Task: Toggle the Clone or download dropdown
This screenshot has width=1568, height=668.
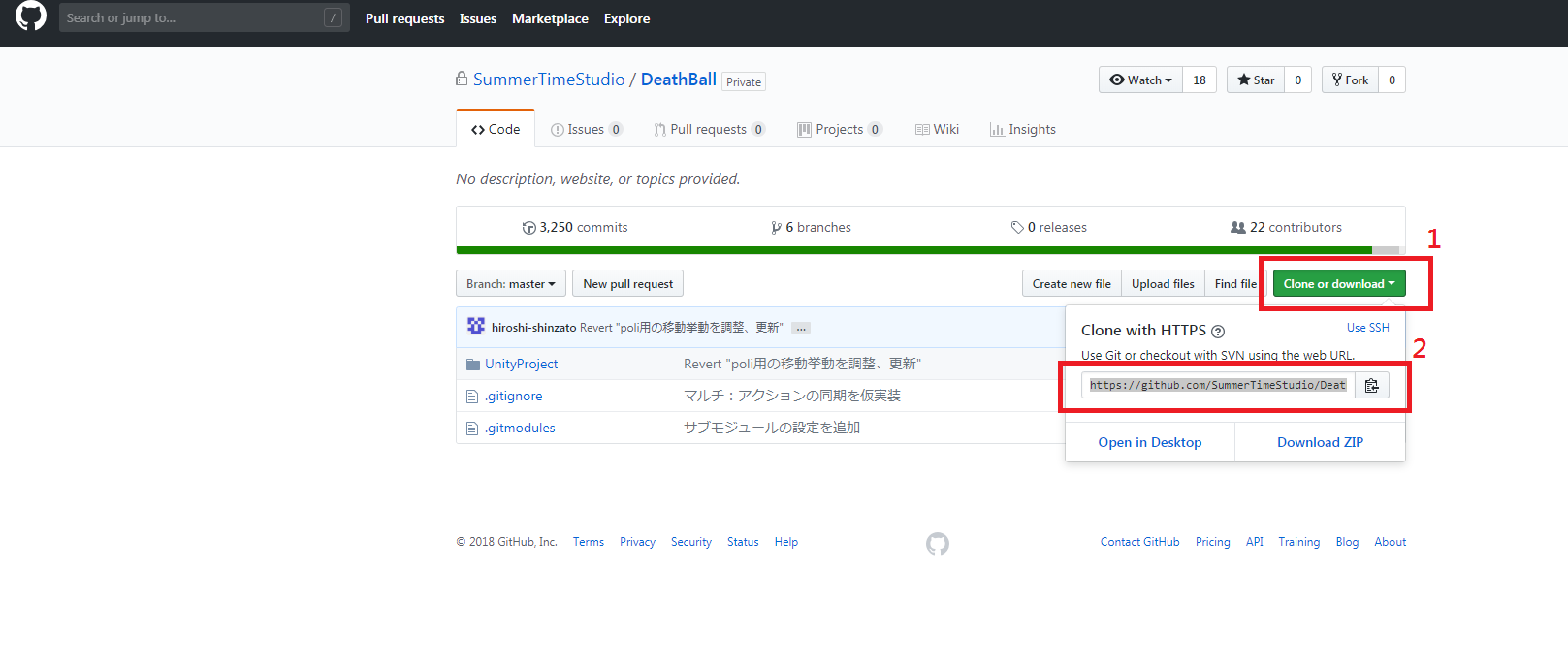Action: (1339, 283)
